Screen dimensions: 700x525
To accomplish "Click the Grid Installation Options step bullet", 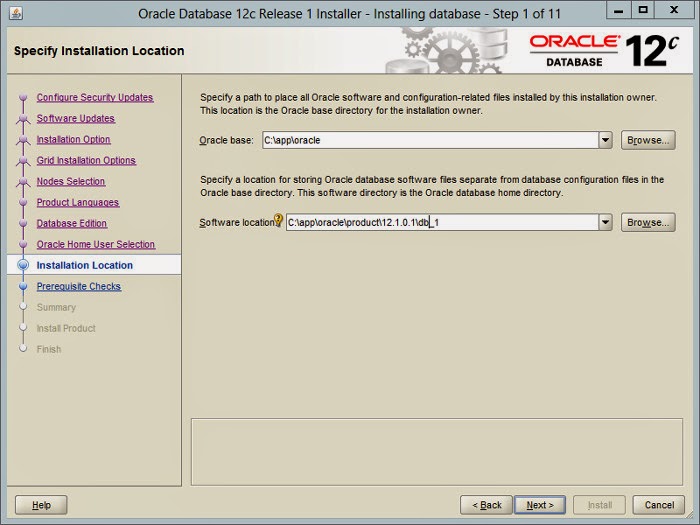I will tap(23, 160).
